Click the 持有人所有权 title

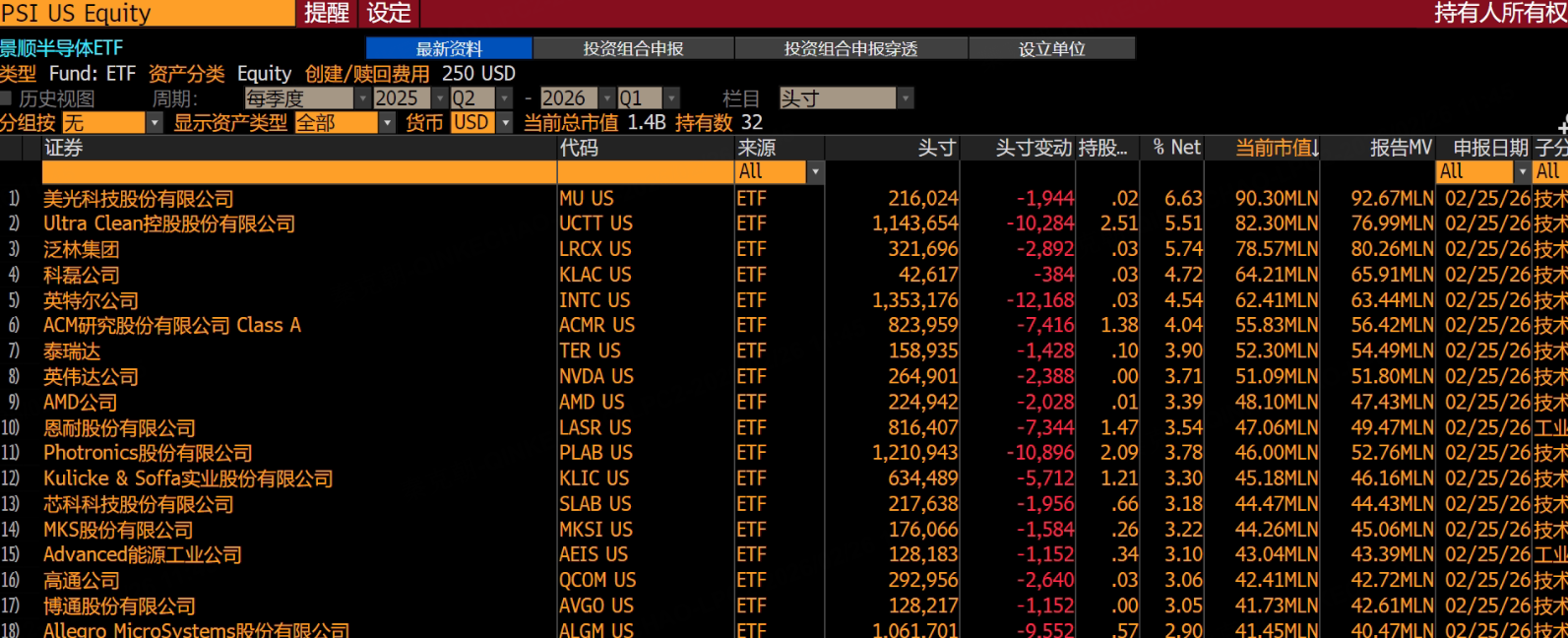click(1500, 13)
